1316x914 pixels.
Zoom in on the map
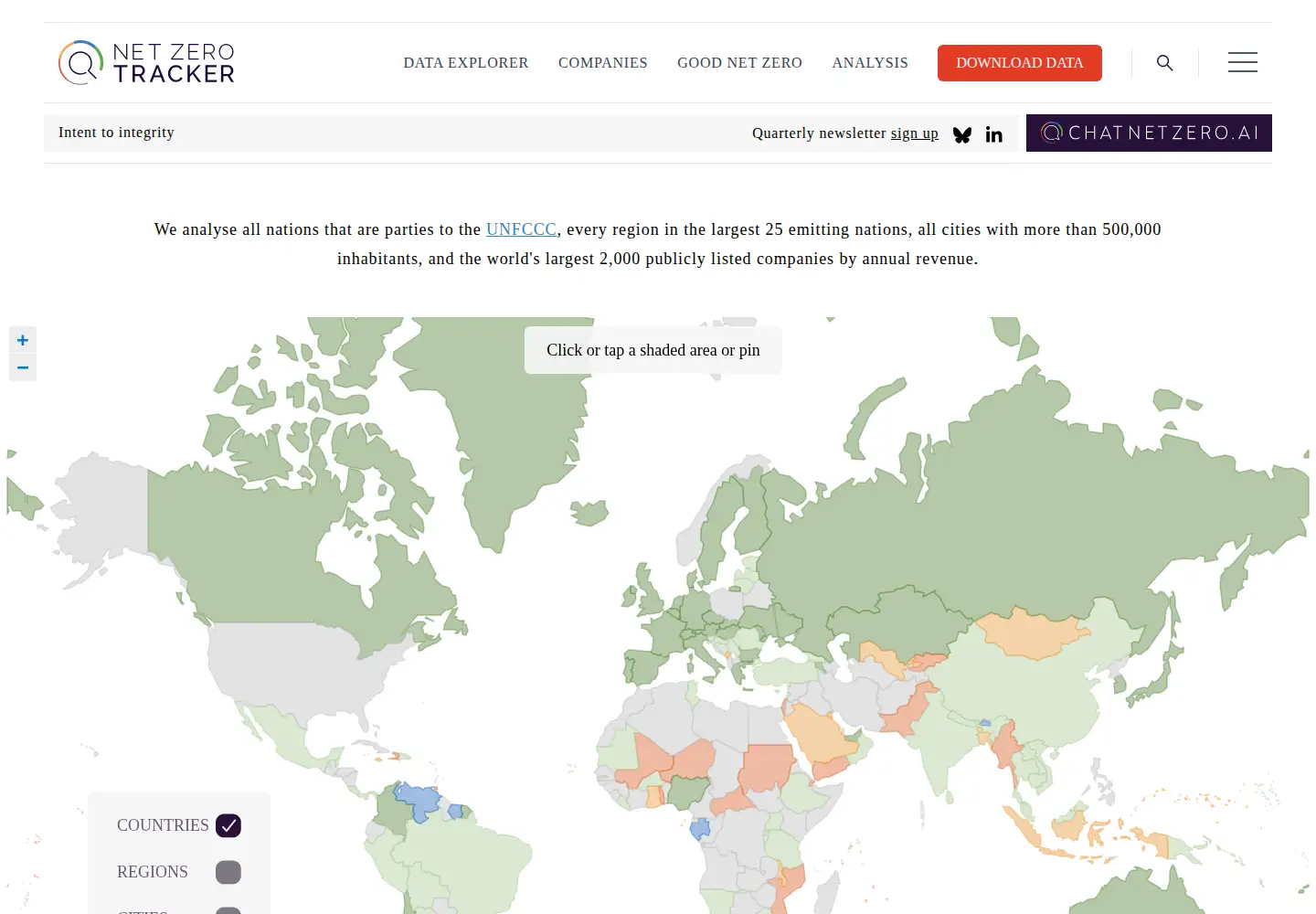coord(23,340)
